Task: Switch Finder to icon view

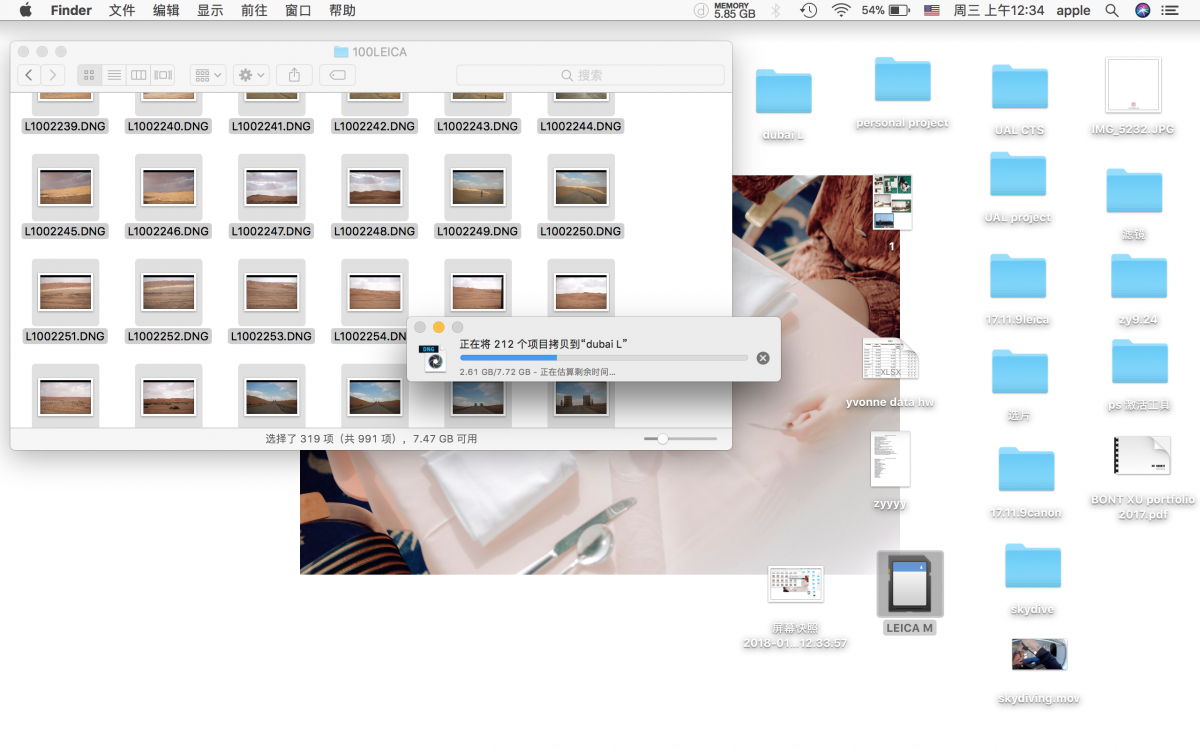Action: pyautogui.click(x=89, y=75)
